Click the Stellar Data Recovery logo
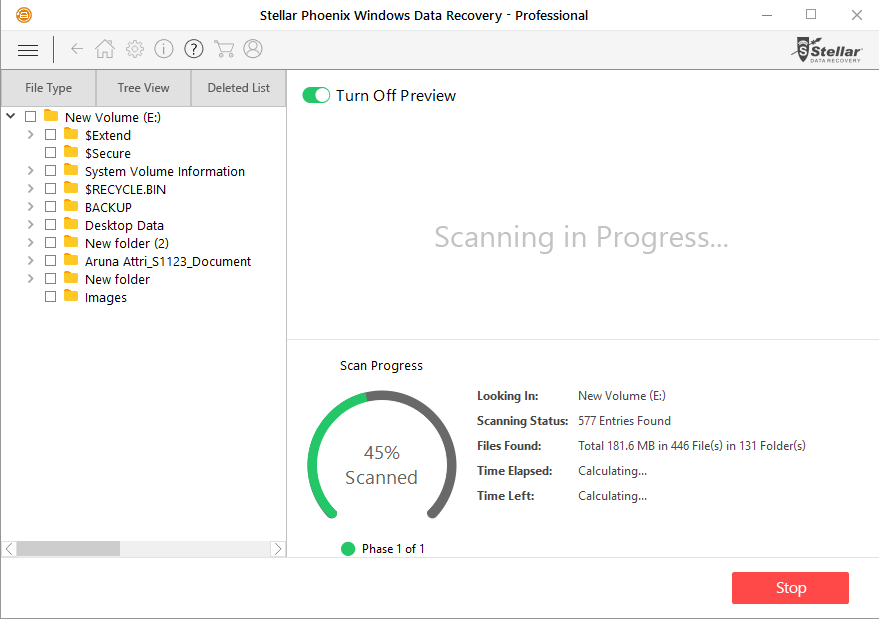879x619 pixels. click(x=827, y=50)
